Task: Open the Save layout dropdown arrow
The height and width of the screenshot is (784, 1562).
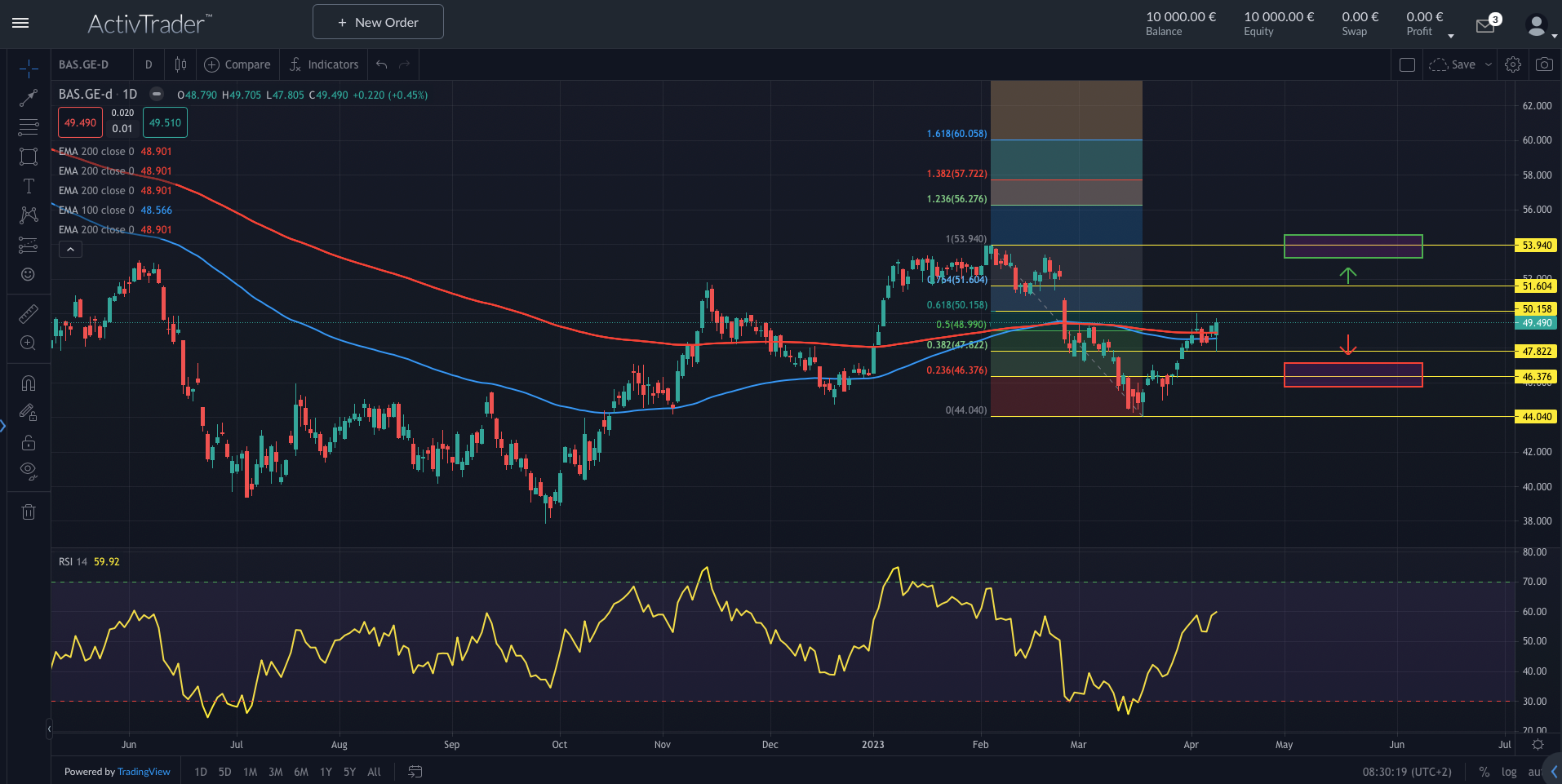Action: (1488, 64)
